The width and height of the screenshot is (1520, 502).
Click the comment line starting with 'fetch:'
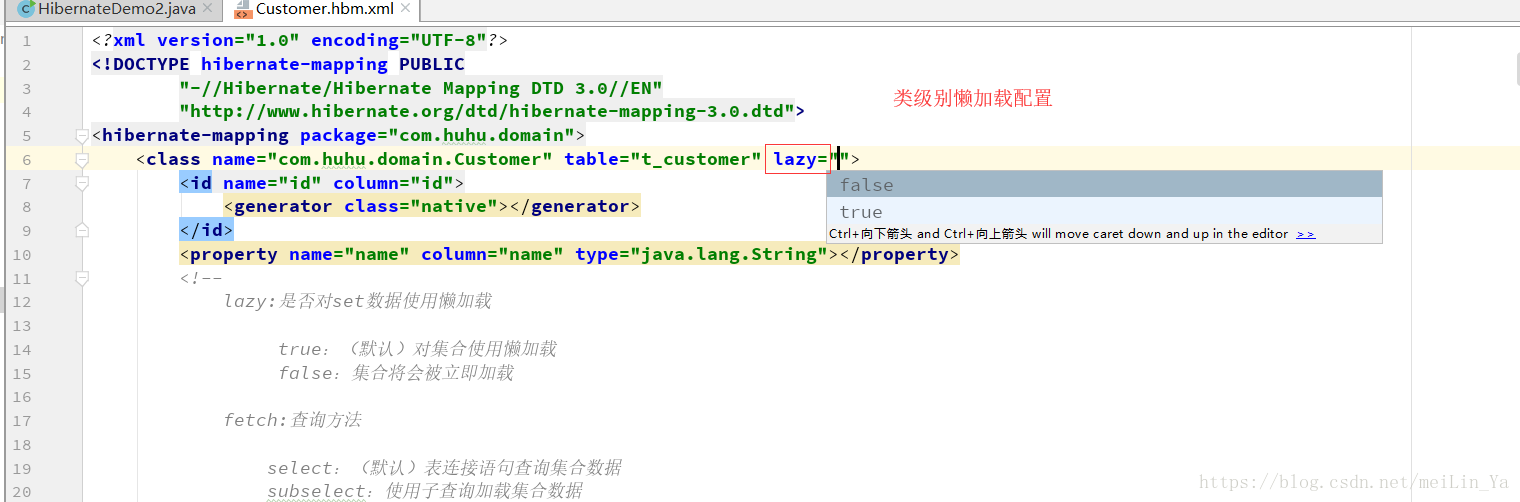pyautogui.click(x=292, y=420)
